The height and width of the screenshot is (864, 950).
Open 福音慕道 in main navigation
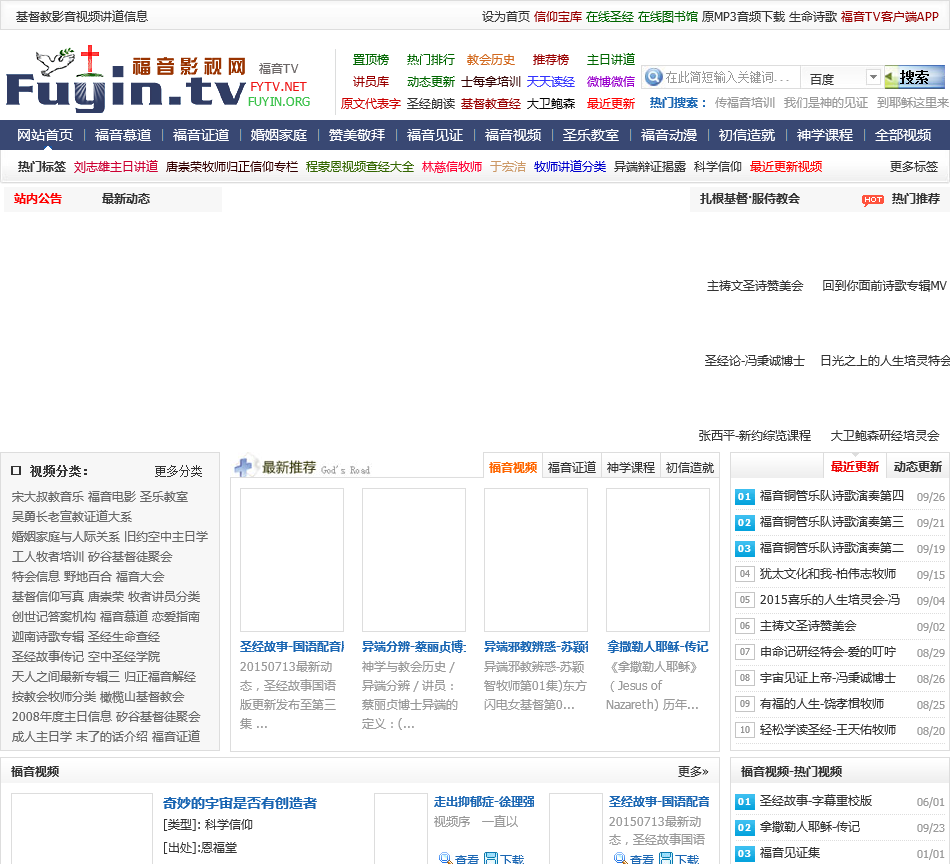(123, 135)
